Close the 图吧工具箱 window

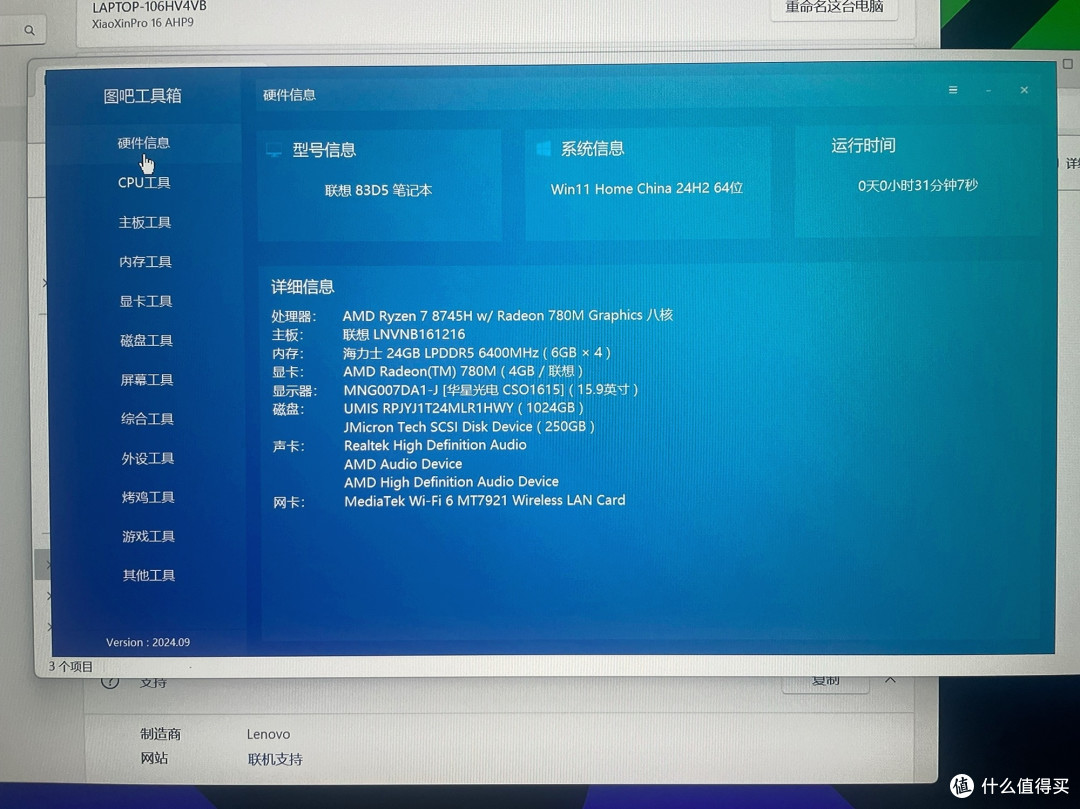click(1024, 90)
